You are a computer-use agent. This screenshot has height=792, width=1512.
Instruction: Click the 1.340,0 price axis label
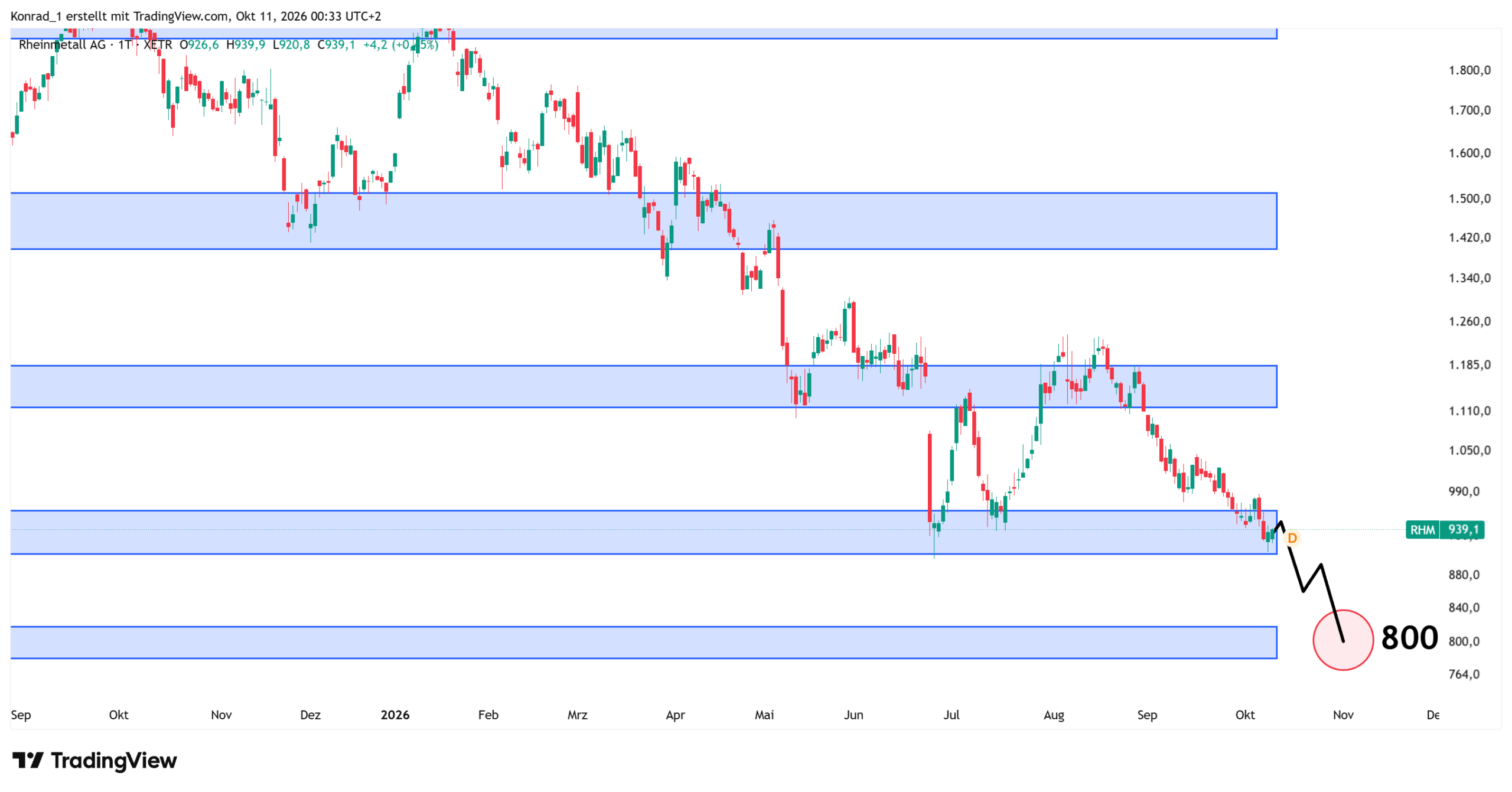click(1469, 278)
